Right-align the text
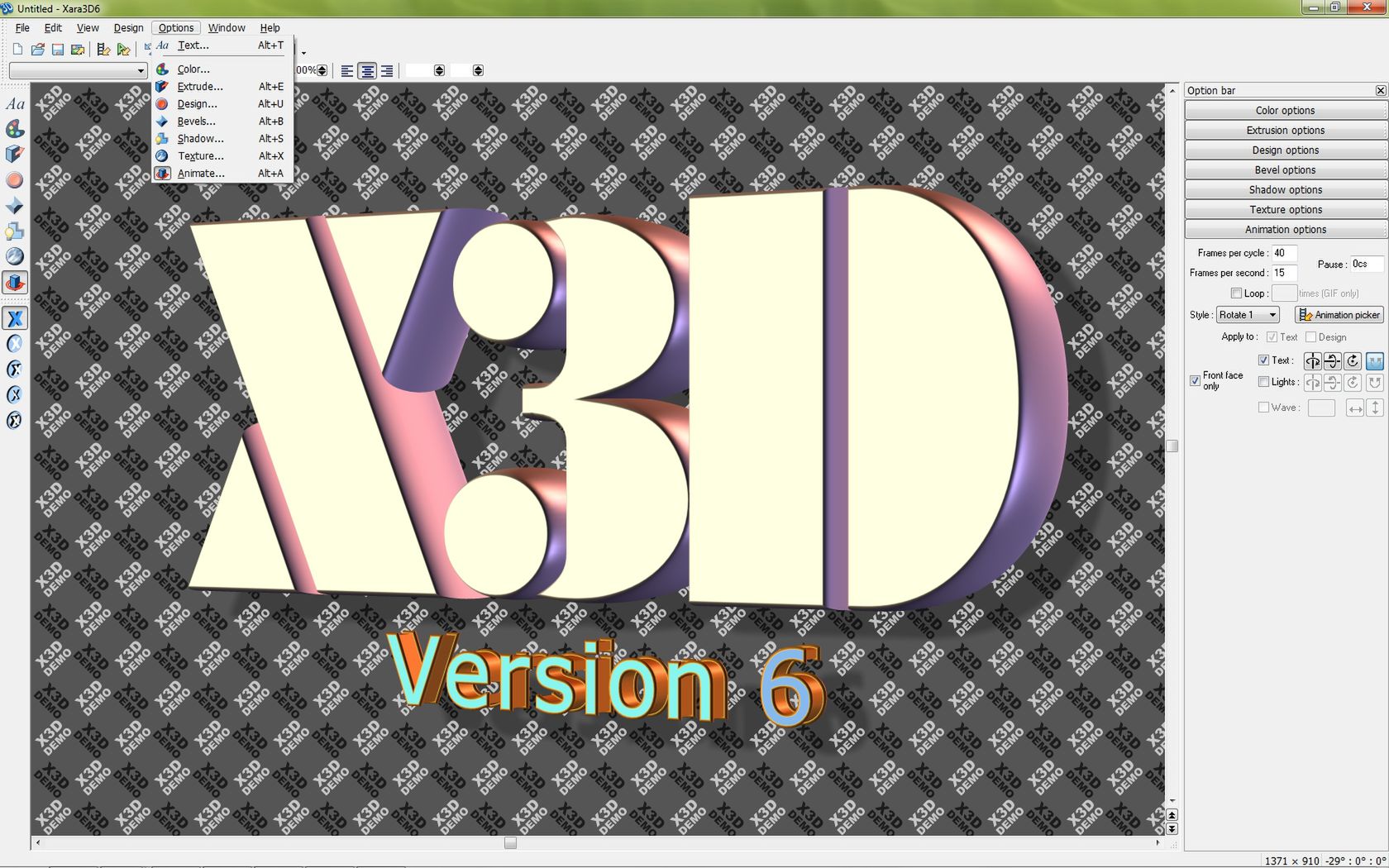The image size is (1389, 868). (x=386, y=71)
